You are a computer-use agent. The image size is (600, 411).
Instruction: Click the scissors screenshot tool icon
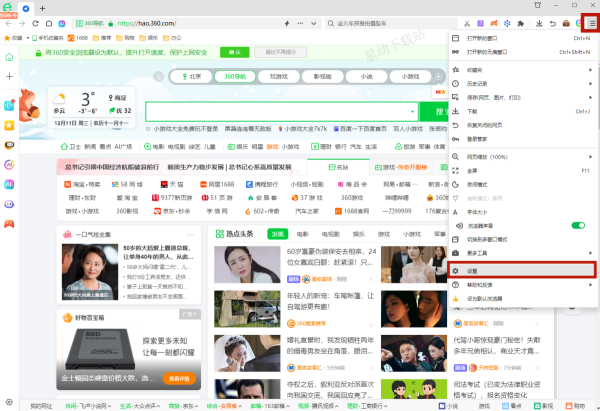(x=467, y=23)
